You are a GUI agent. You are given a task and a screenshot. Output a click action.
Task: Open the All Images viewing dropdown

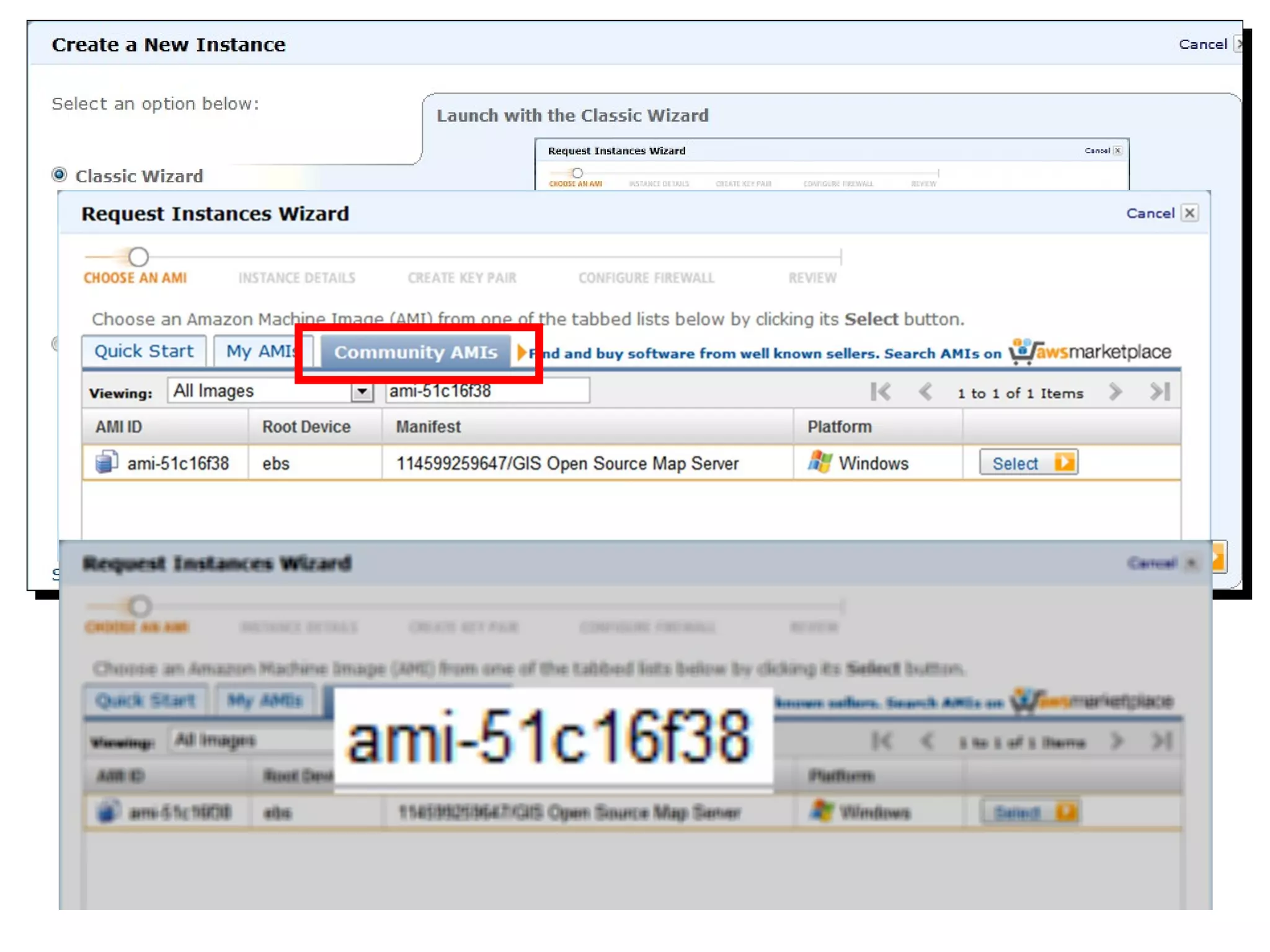362,392
